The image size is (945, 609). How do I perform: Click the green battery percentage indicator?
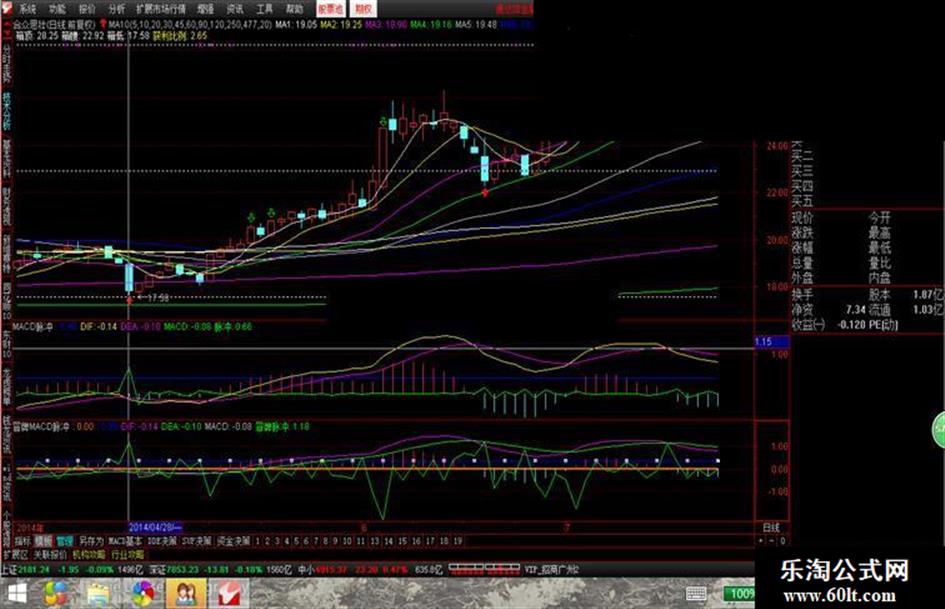[738, 594]
